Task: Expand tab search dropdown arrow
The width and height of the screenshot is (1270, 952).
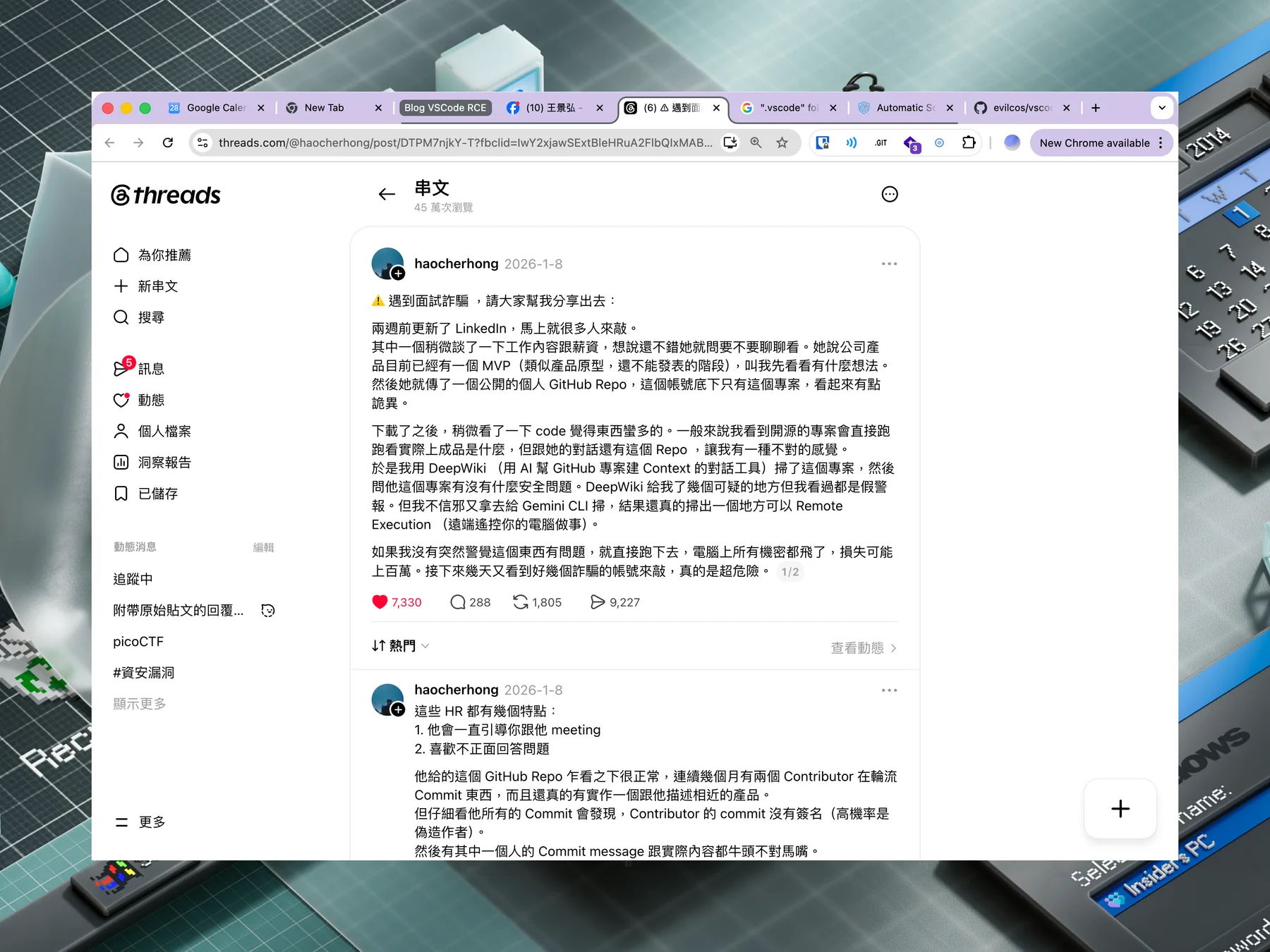Action: [x=1162, y=108]
